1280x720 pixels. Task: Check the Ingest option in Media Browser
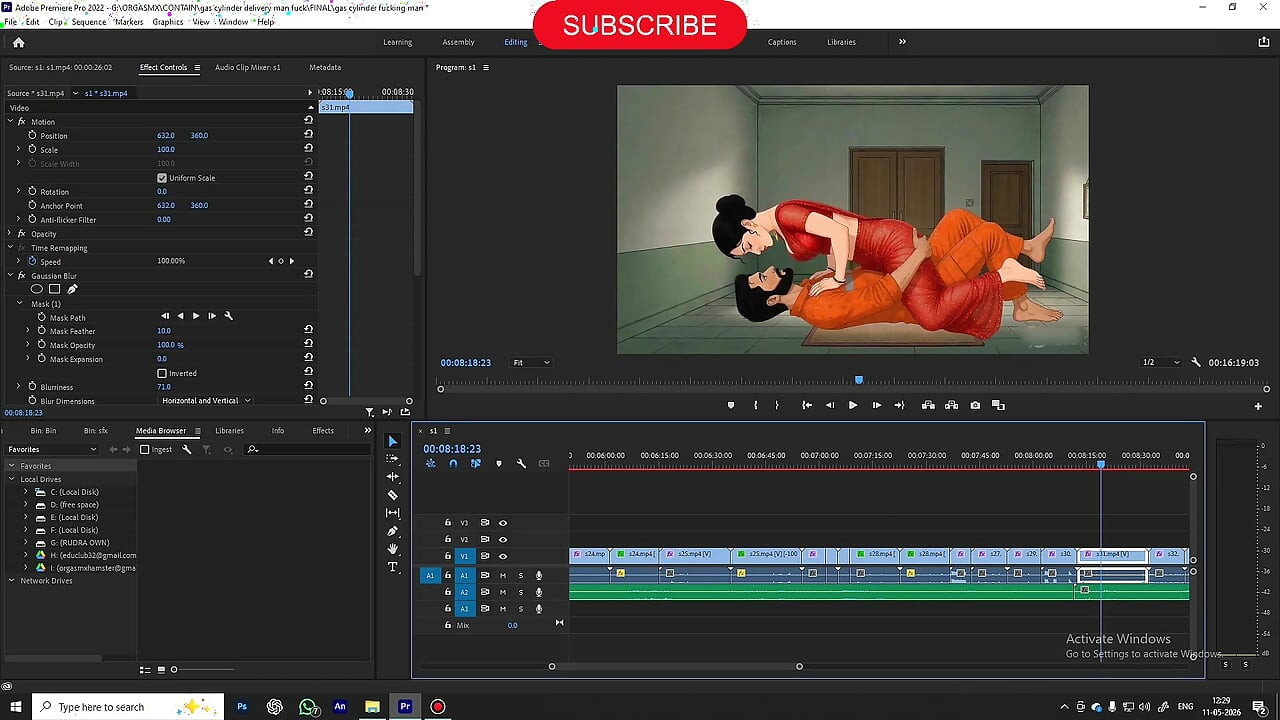(145, 449)
